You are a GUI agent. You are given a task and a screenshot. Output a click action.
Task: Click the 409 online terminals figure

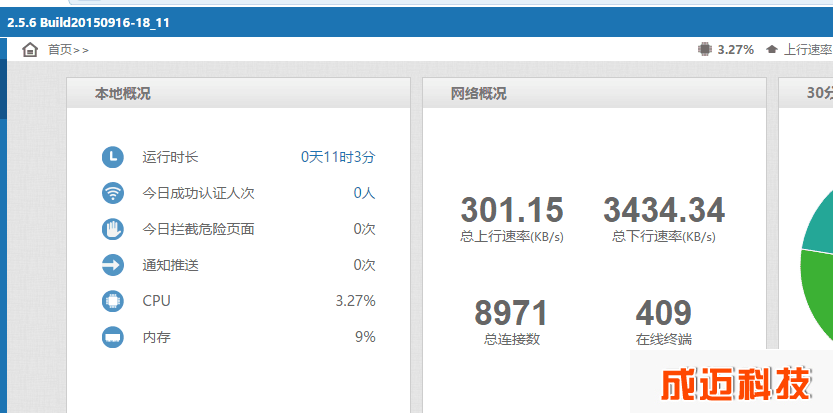[x=664, y=313]
